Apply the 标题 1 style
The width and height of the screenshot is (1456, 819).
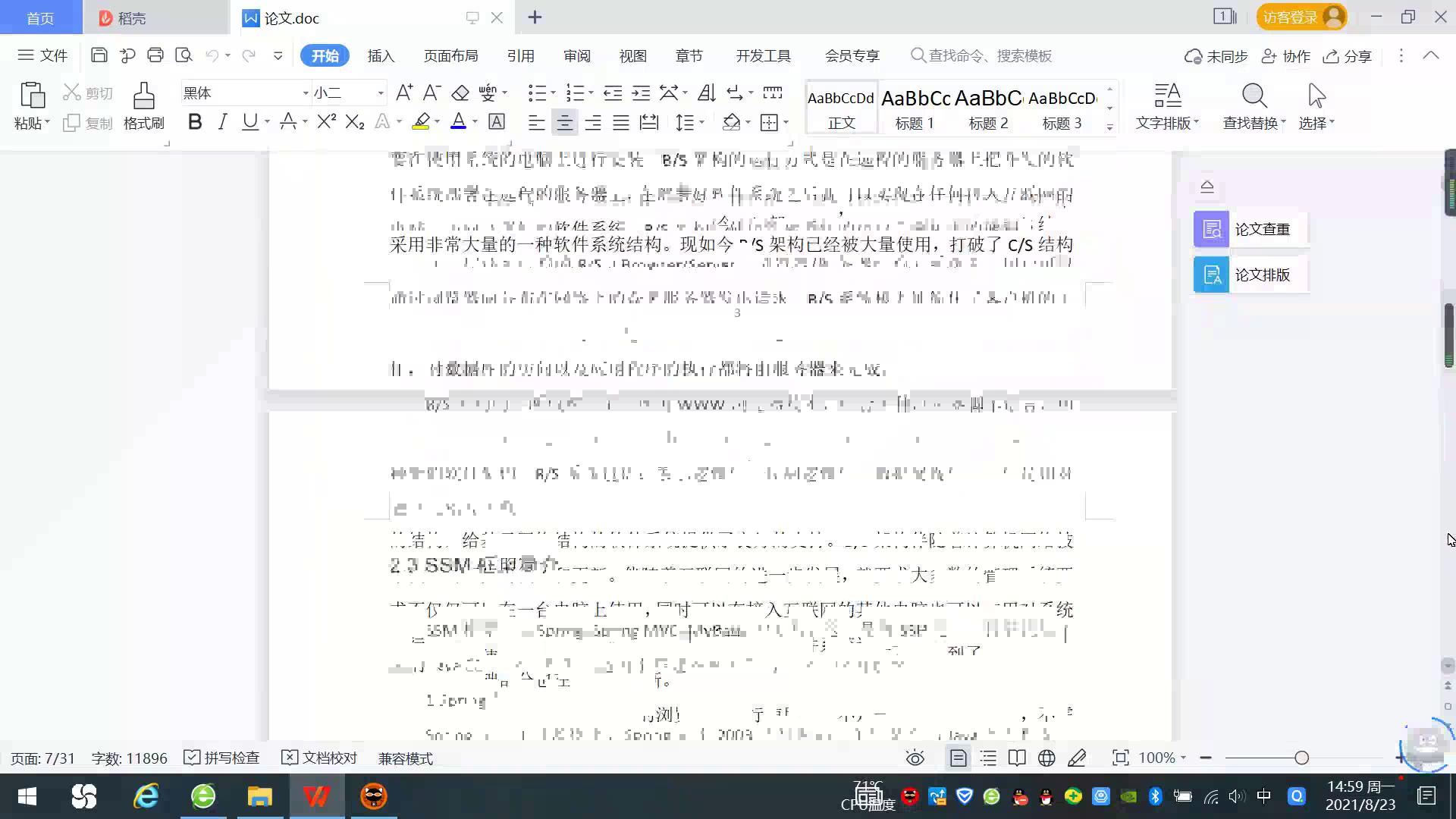(x=914, y=106)
